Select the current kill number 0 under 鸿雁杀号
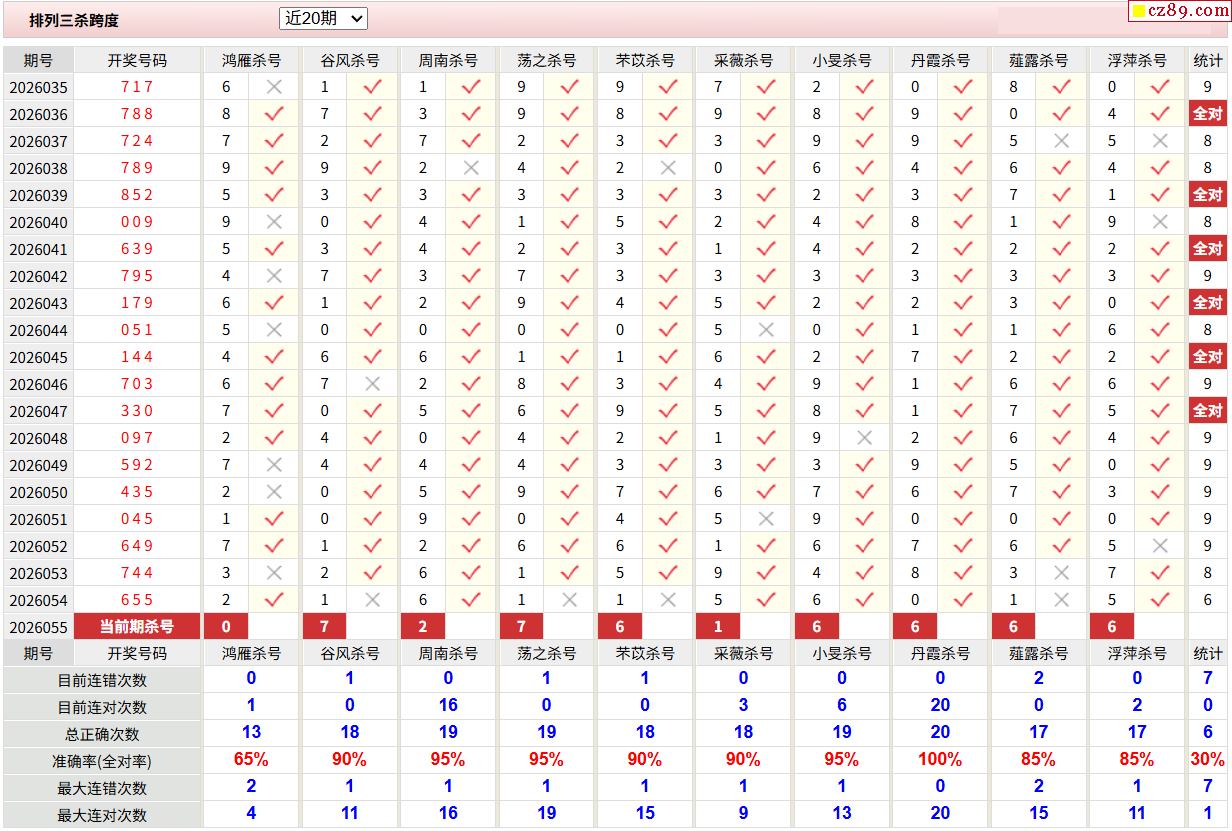Screen dimensions: 1232x831 pos(227,627)
